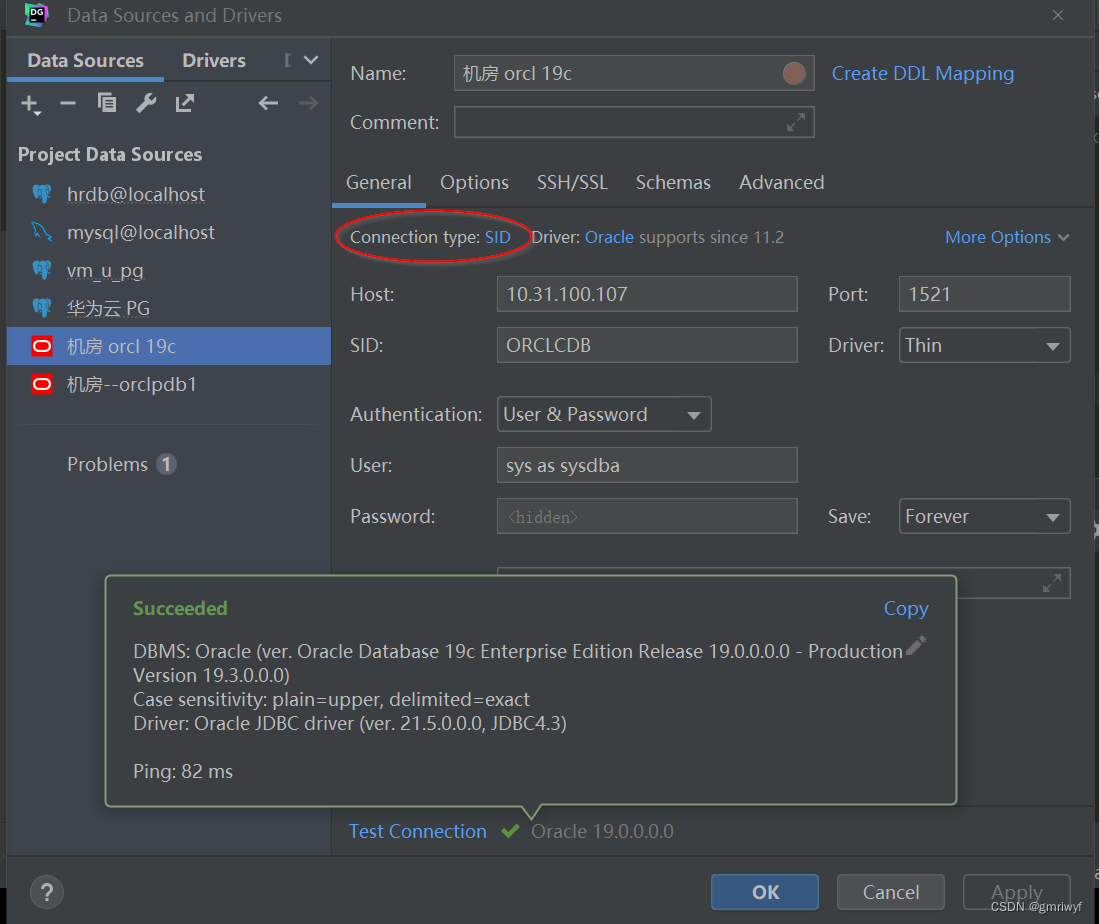Screen dimensions: 1099x924
Task: Open the Advanced tab
Action: tap(781, 183)
